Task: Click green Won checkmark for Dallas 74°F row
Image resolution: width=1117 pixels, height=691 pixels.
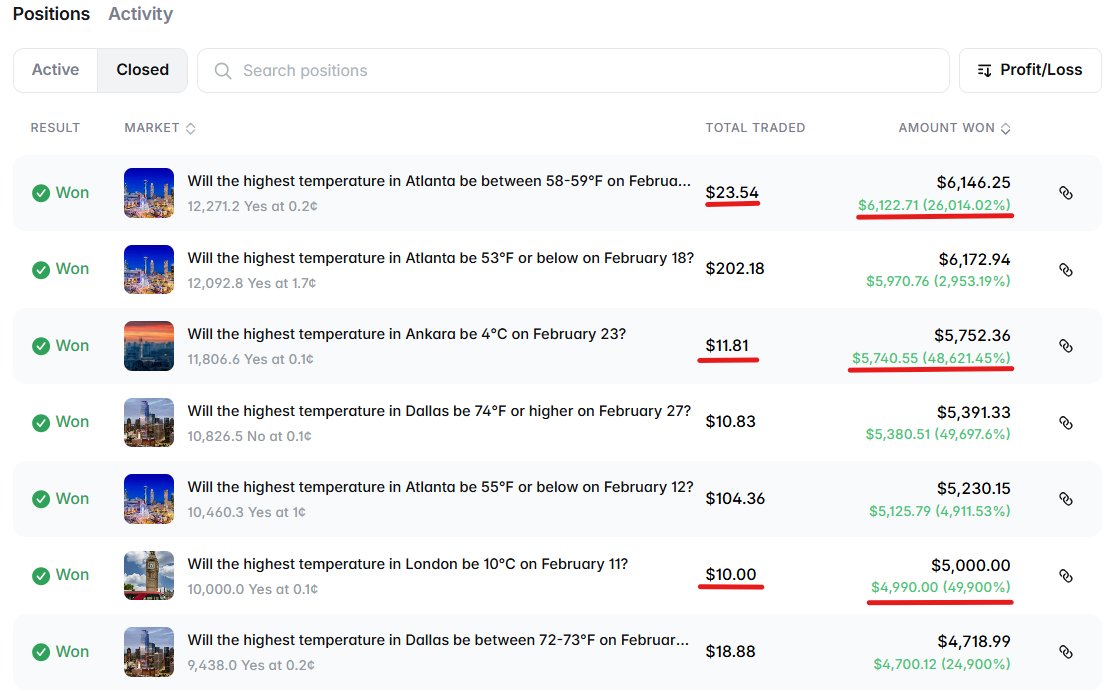Action: [x=41, y=422]
